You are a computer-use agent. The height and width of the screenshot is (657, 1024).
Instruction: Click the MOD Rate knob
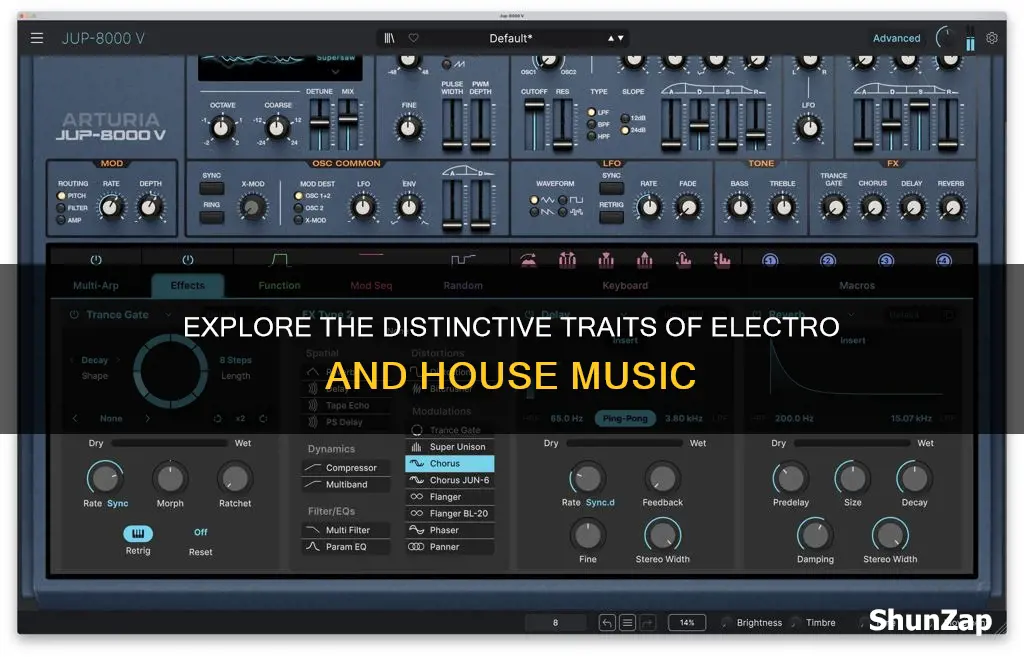(x=111, y=208)
